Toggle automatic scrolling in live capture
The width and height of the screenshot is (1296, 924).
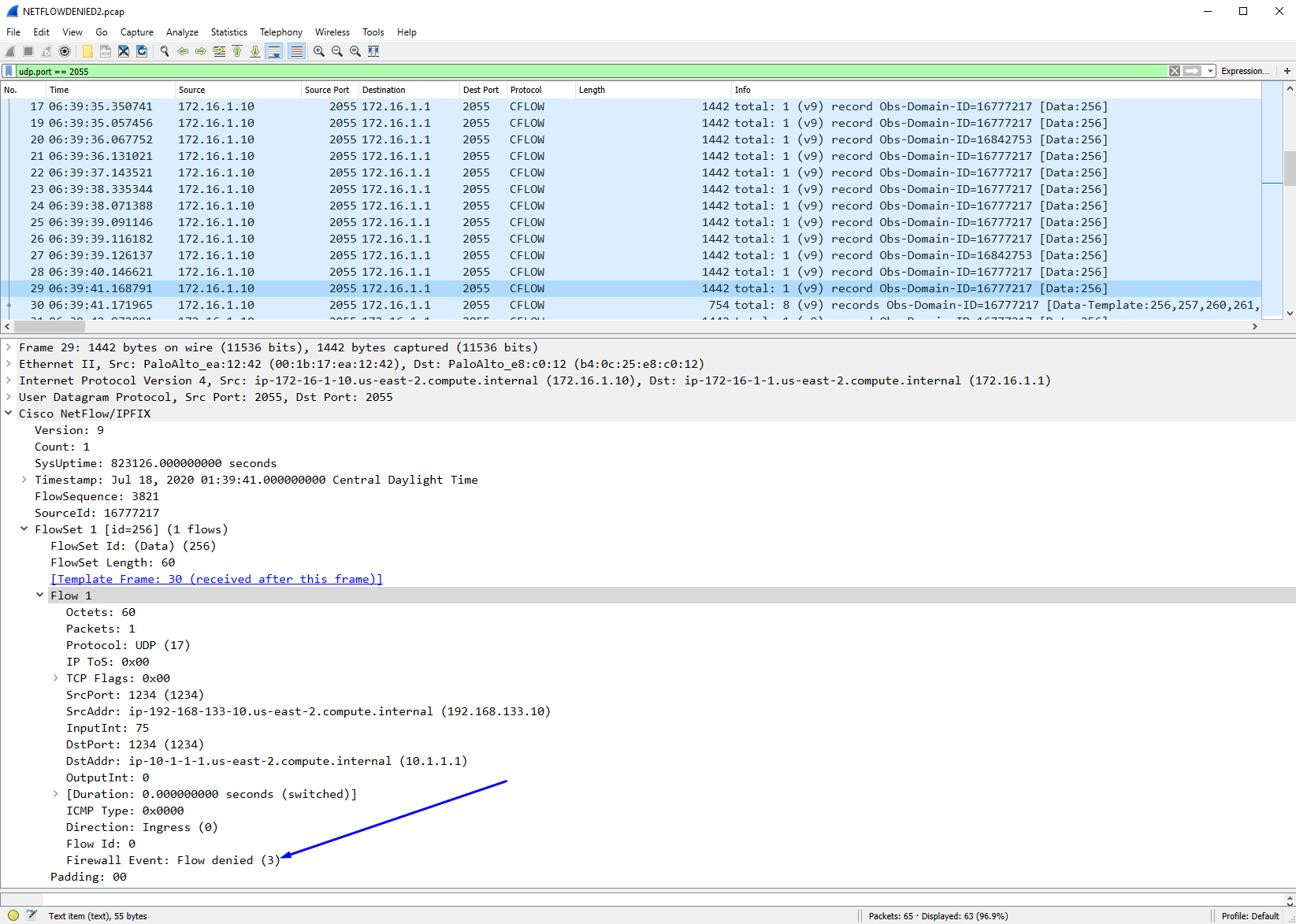(x=274, y=51)
